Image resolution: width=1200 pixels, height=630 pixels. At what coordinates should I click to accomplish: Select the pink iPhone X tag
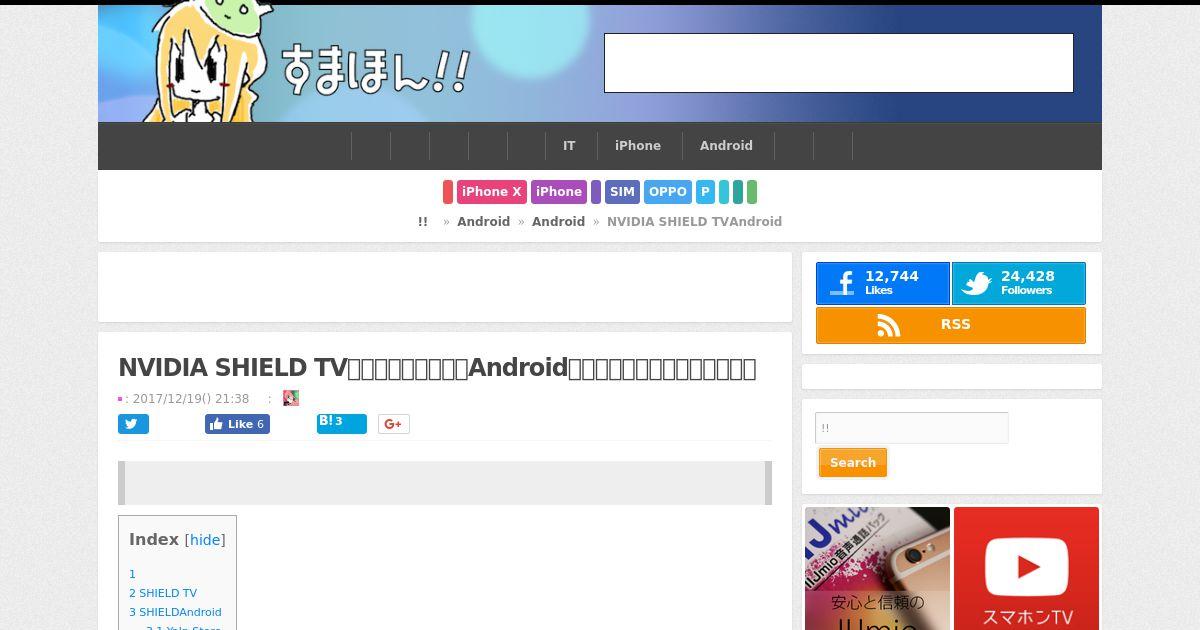click(492, 192)
